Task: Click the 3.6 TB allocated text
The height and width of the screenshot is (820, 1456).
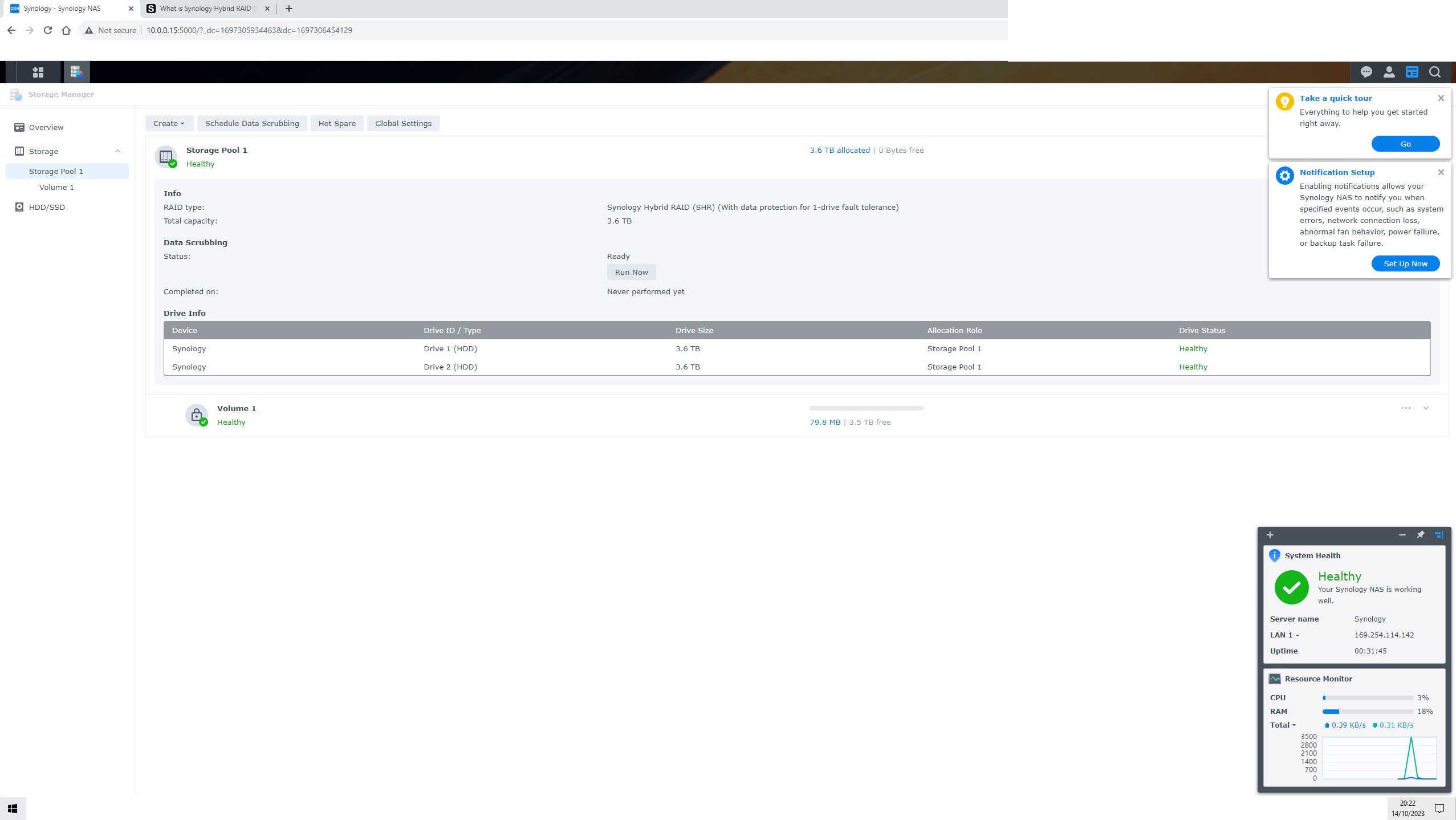Action: [840, 150]
